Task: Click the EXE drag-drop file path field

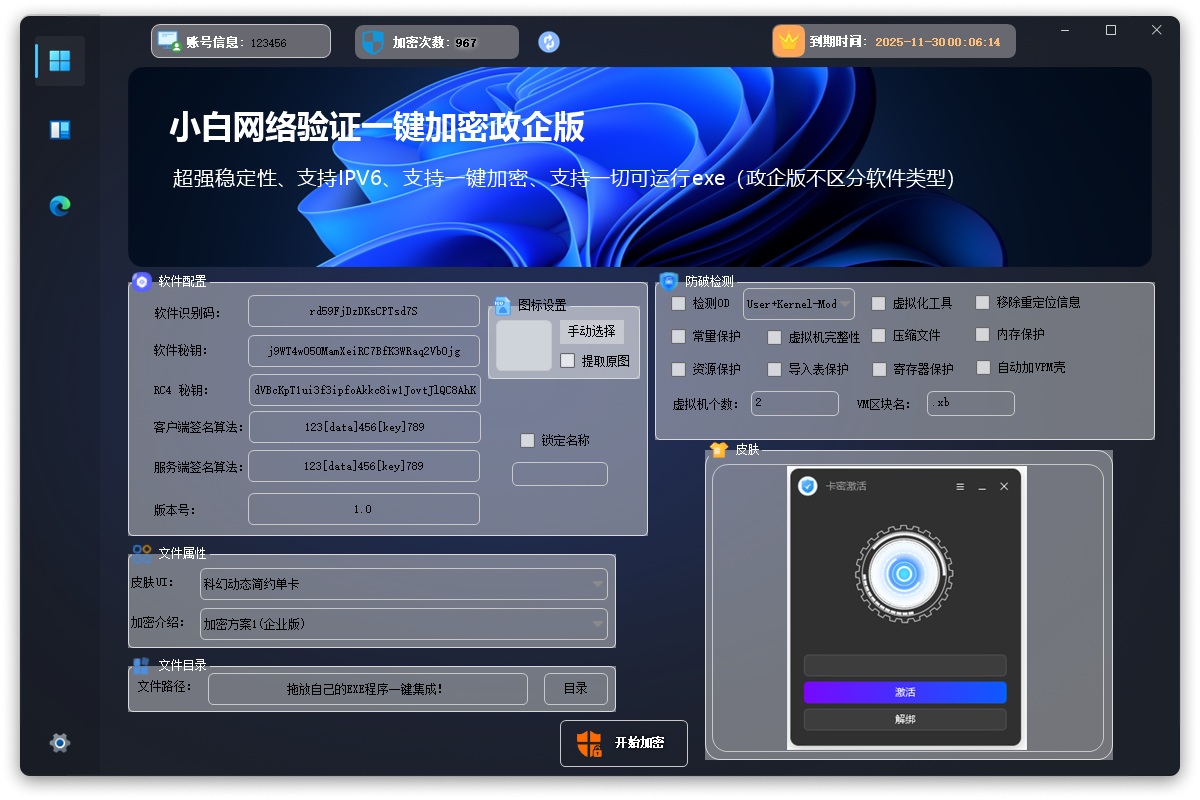Action: pos(367,688)
